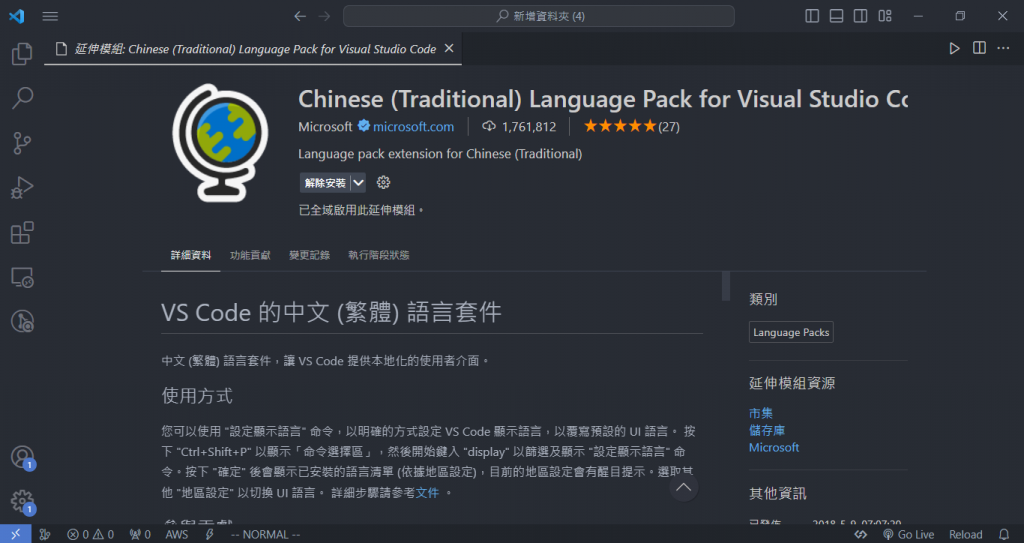
Task: Toggle the secondary side bar layout icon
Action: (x=861, y=16)
